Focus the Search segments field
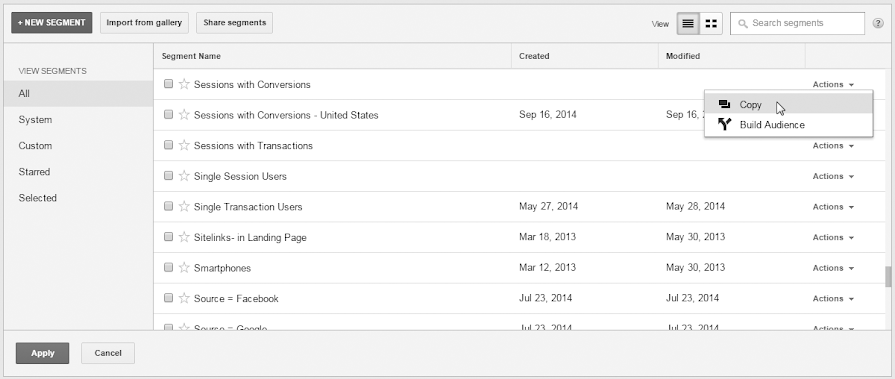The width and height of the screenshot is (895, 379). (797, 23)
